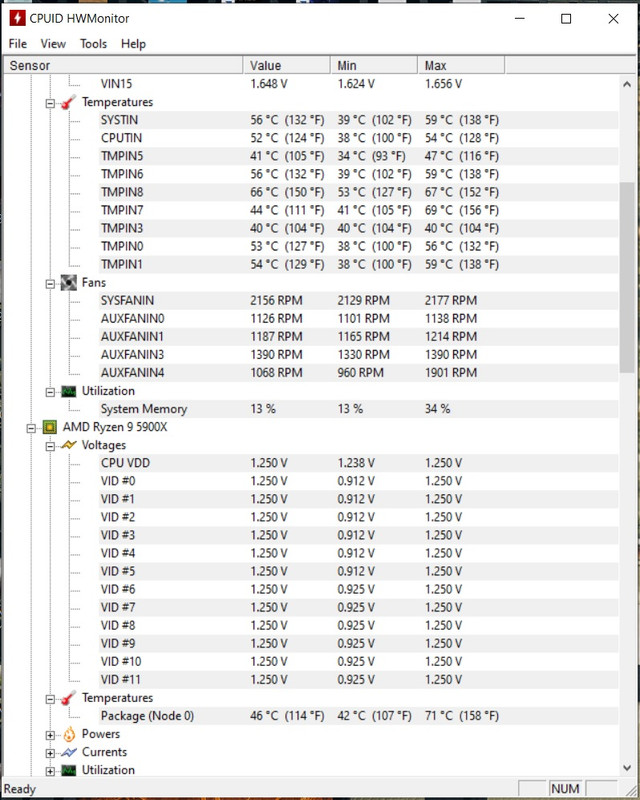
Task: Collapse the AMD Ryzen 9 5900X node
Action: tap(31, 428)
